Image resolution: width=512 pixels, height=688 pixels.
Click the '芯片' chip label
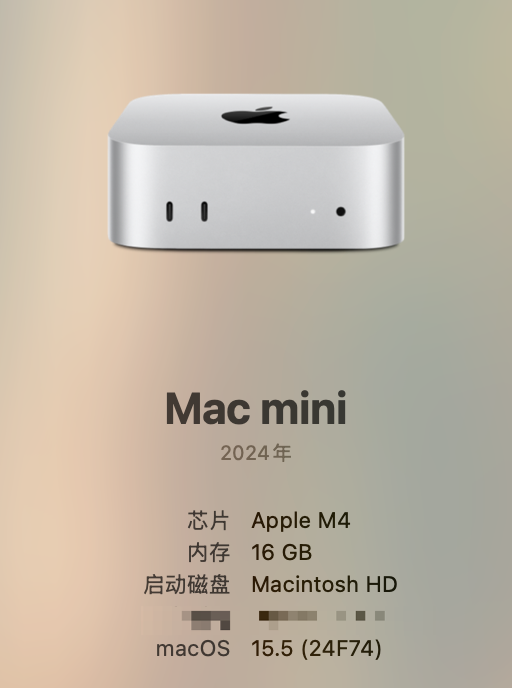(209, 521)
